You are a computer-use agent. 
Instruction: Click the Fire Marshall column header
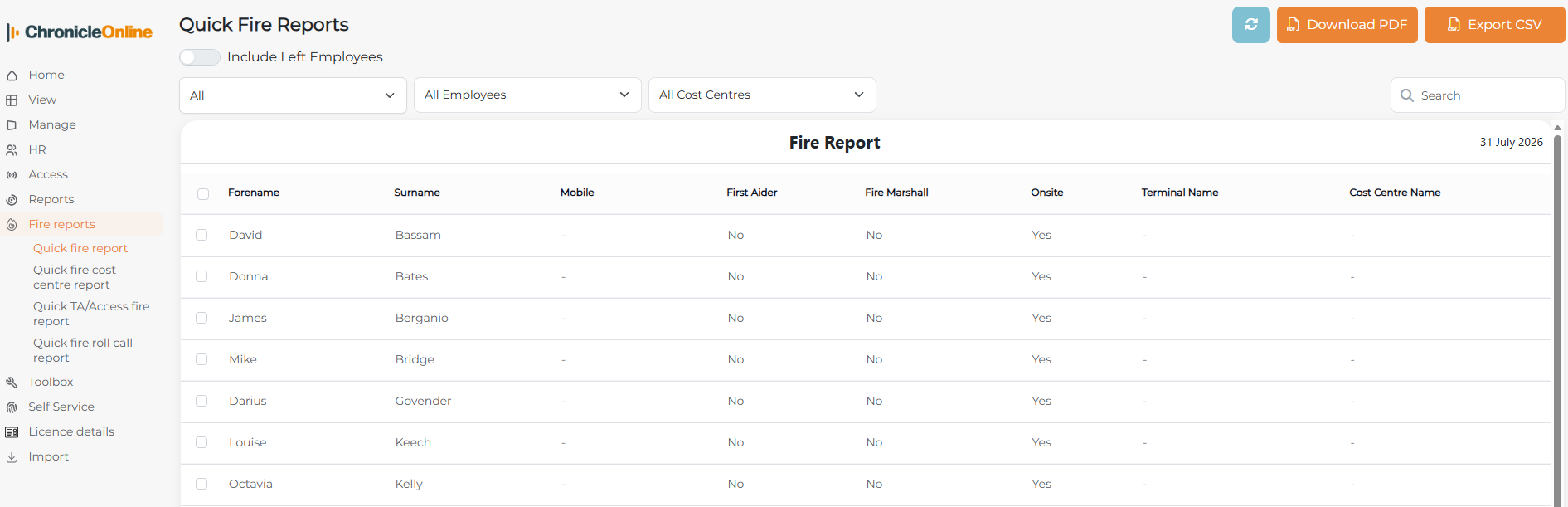[896, 193]
